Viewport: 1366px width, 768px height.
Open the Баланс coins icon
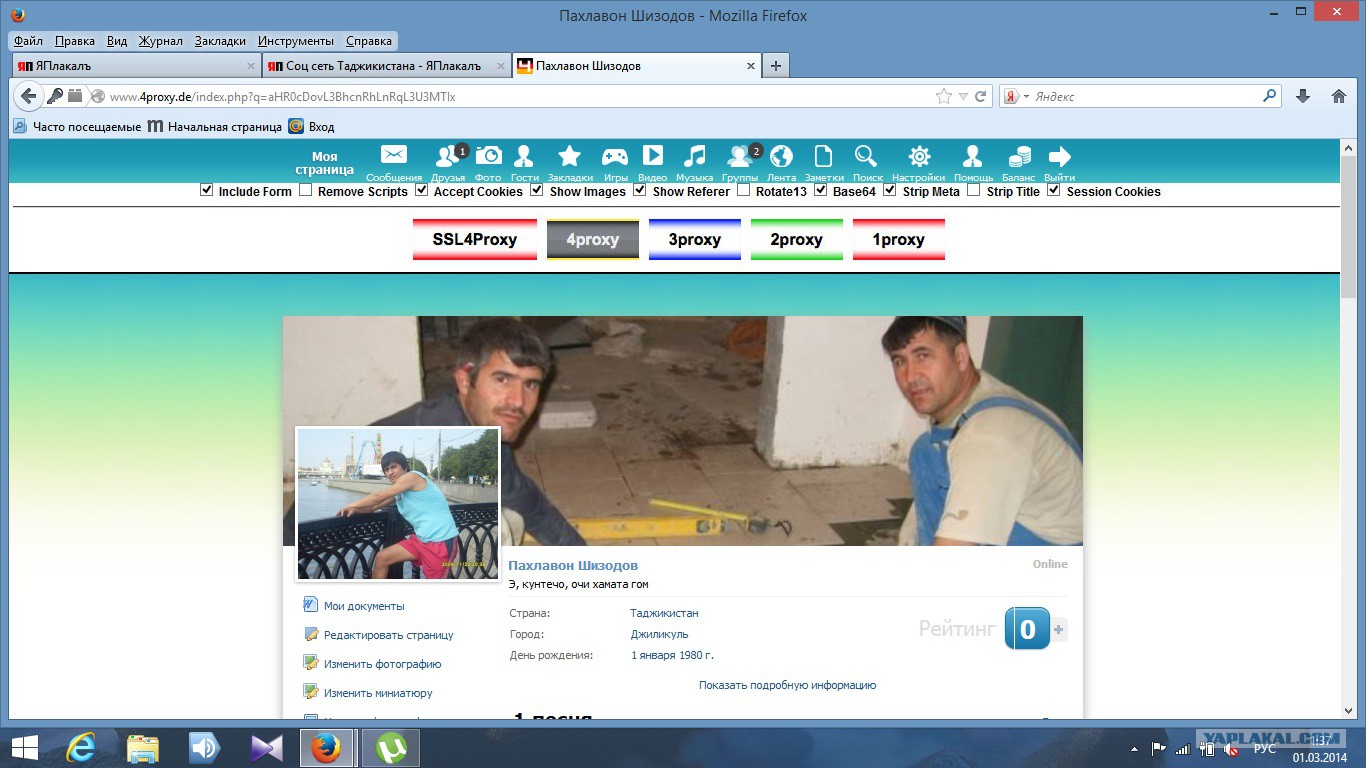point(1019,156)
